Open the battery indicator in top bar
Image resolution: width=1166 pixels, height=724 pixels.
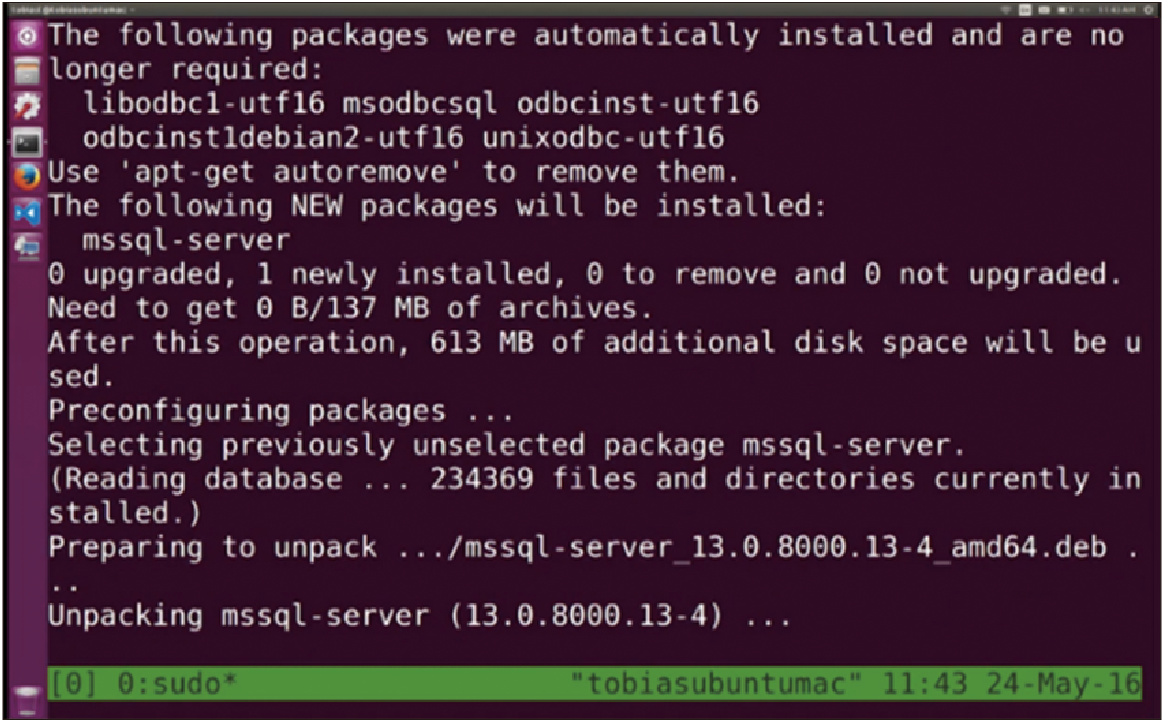1066,10
